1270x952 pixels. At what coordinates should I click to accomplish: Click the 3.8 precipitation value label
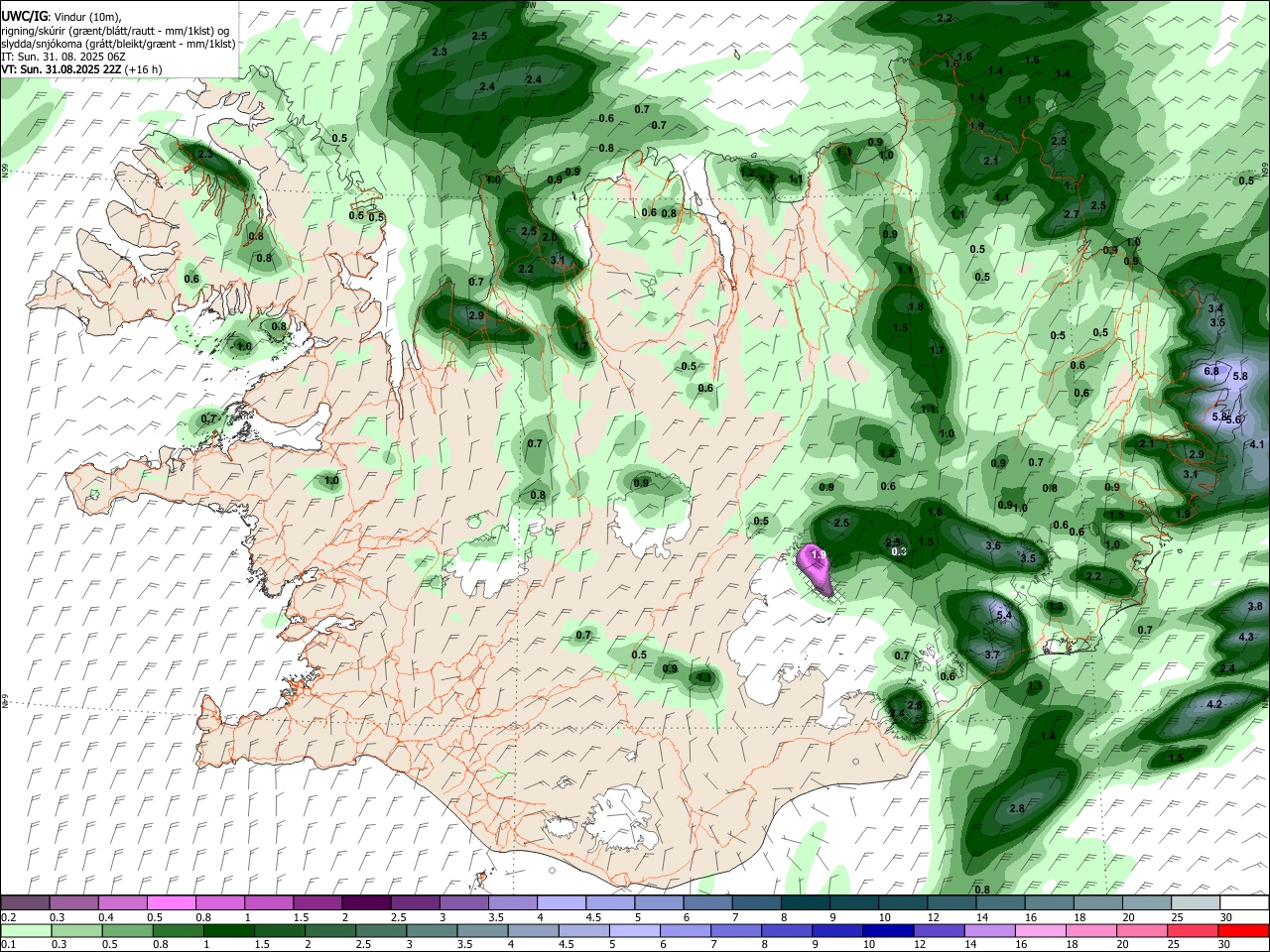pos(1254,606)
